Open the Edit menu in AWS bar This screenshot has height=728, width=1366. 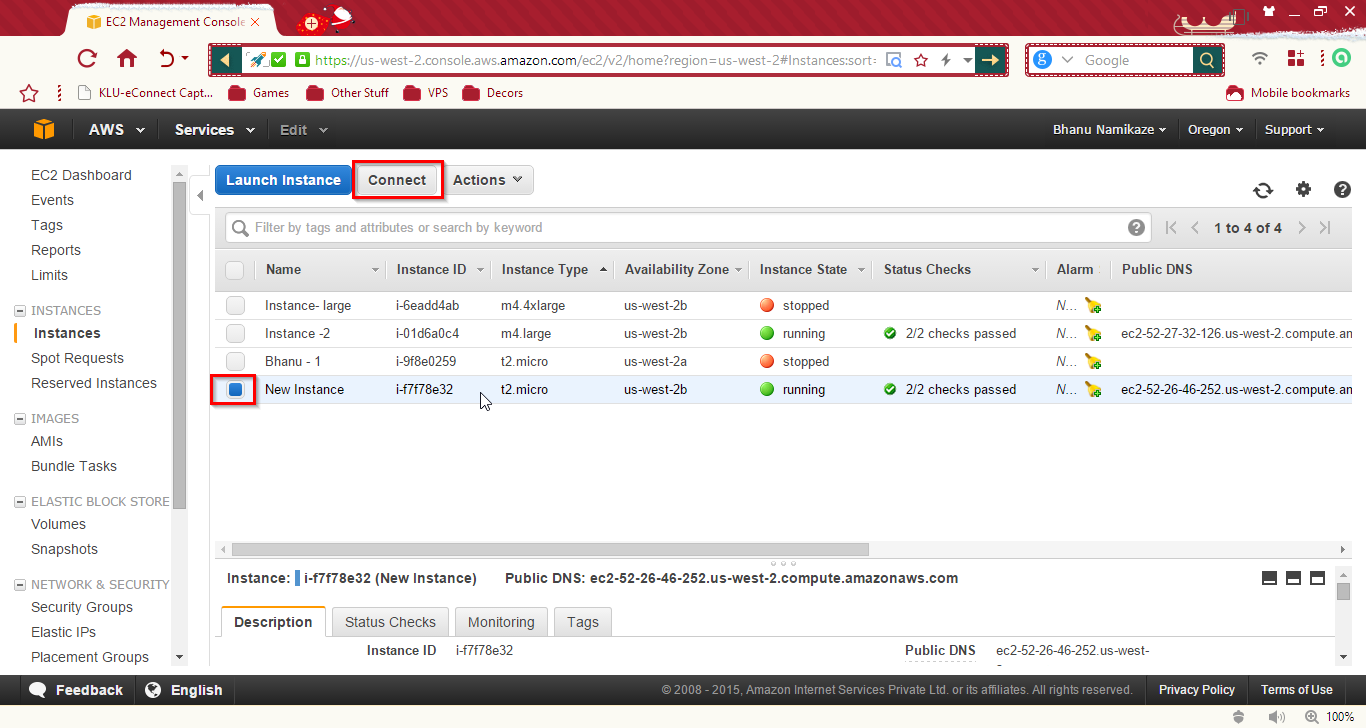point(303,130)
